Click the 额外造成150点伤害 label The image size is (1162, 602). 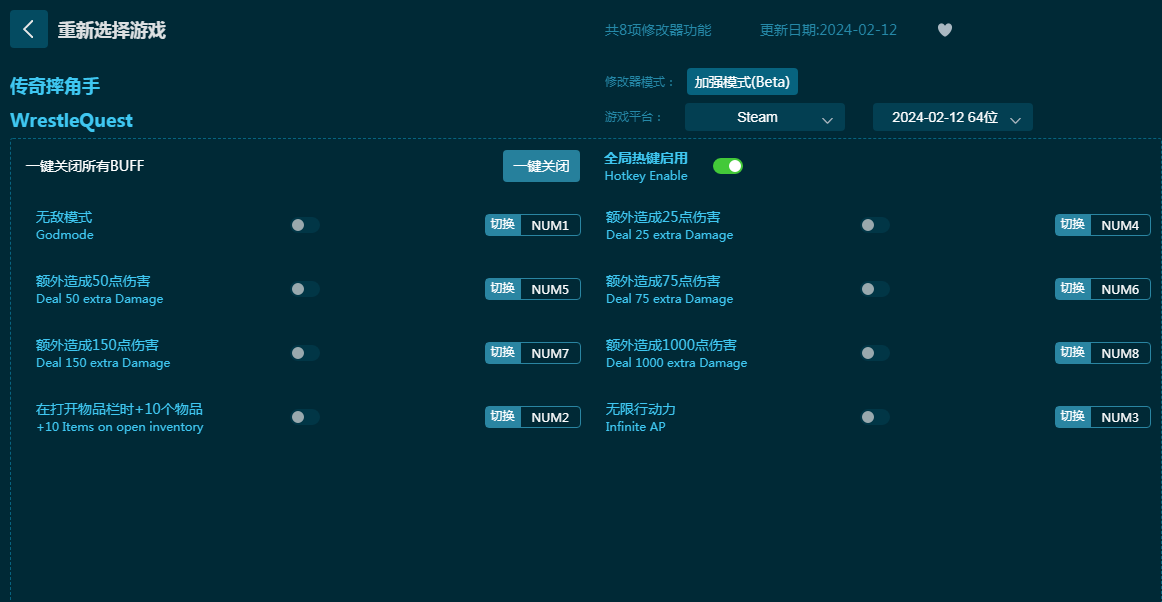[x=97, y=345]
